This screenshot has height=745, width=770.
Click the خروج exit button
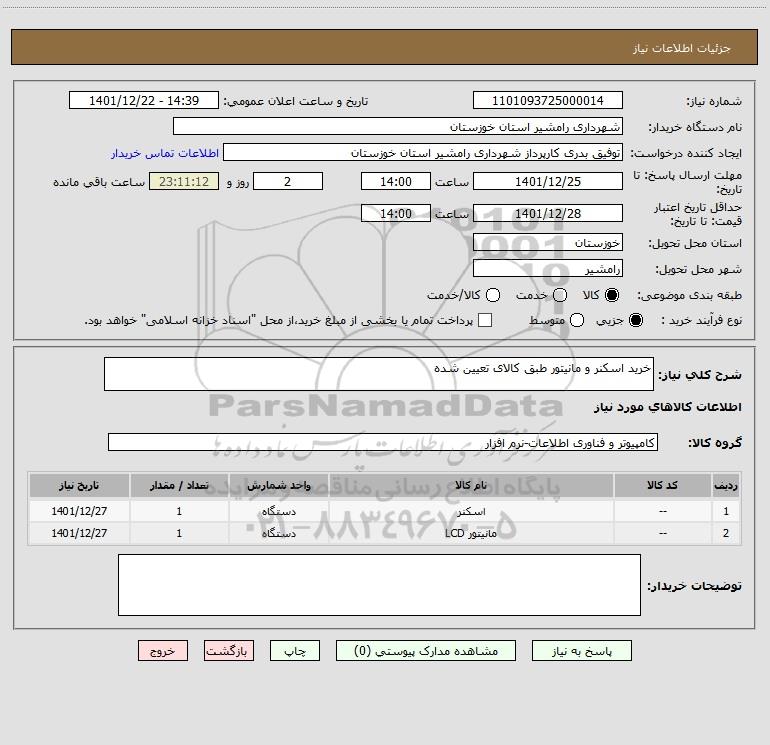(x=163, y=651)
